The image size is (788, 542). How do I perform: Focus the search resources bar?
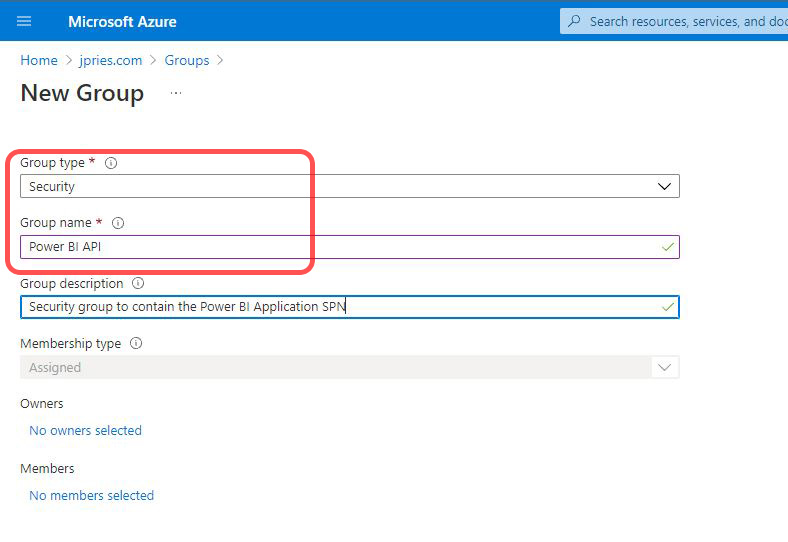[x=680, y=21]
